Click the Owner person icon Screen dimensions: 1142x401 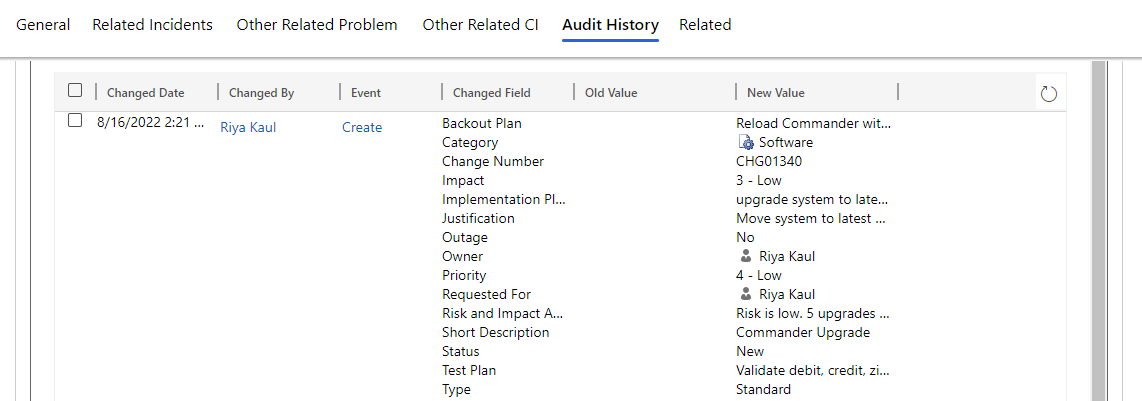point(746,256)
